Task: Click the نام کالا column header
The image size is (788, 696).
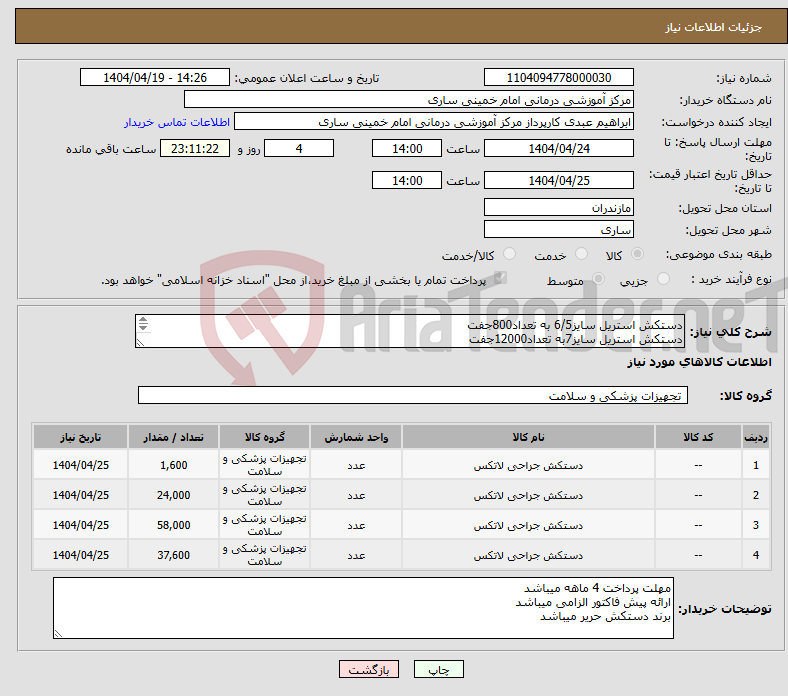Action: click(x=528, y=437)
